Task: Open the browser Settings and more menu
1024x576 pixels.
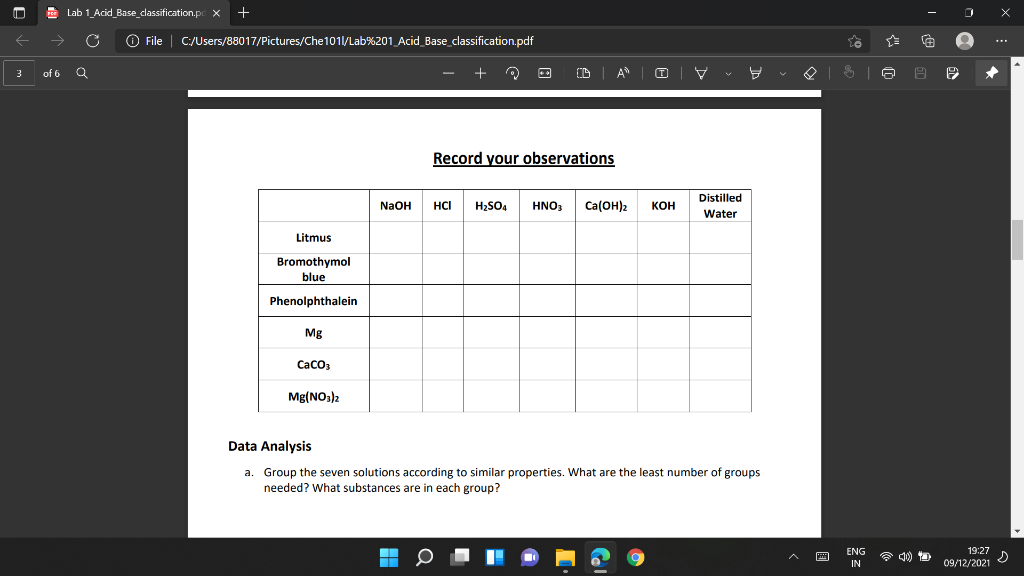Action: click(1003, 42)
